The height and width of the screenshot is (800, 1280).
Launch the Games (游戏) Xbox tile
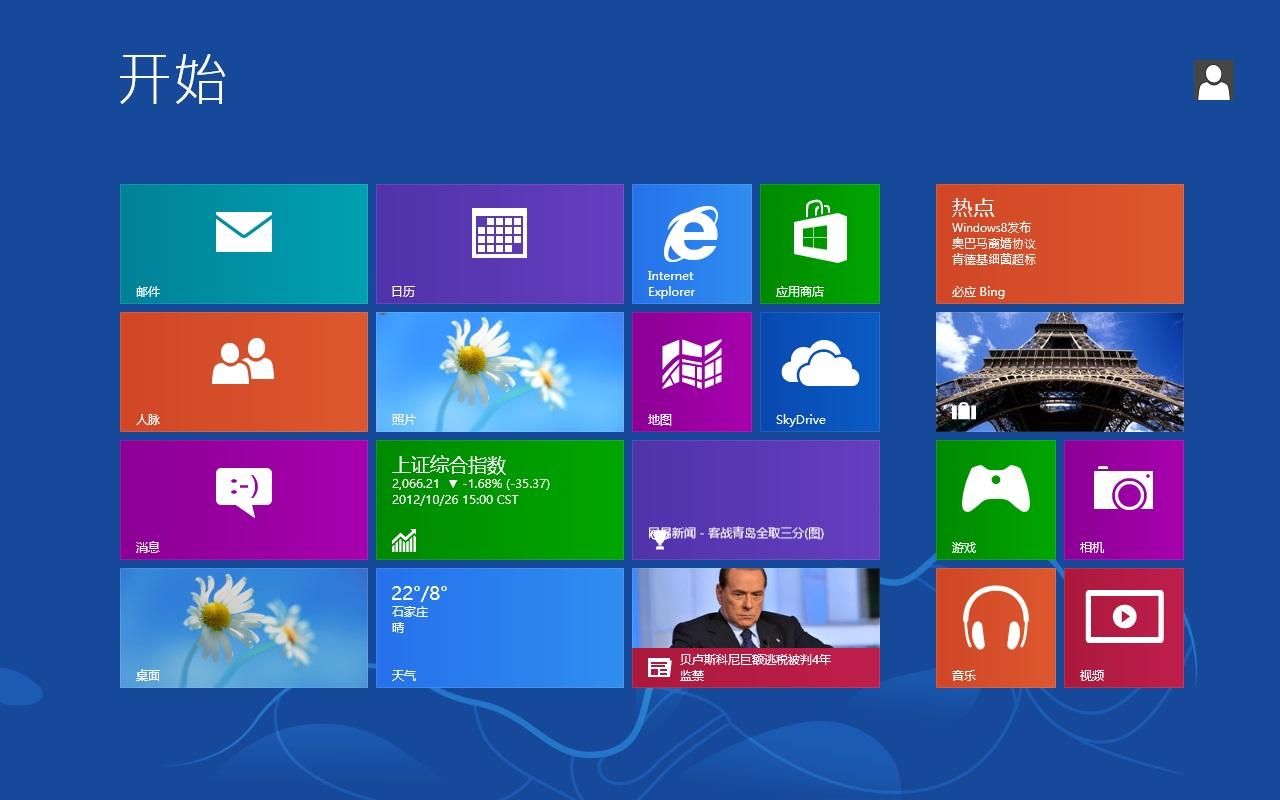[995, 499]
